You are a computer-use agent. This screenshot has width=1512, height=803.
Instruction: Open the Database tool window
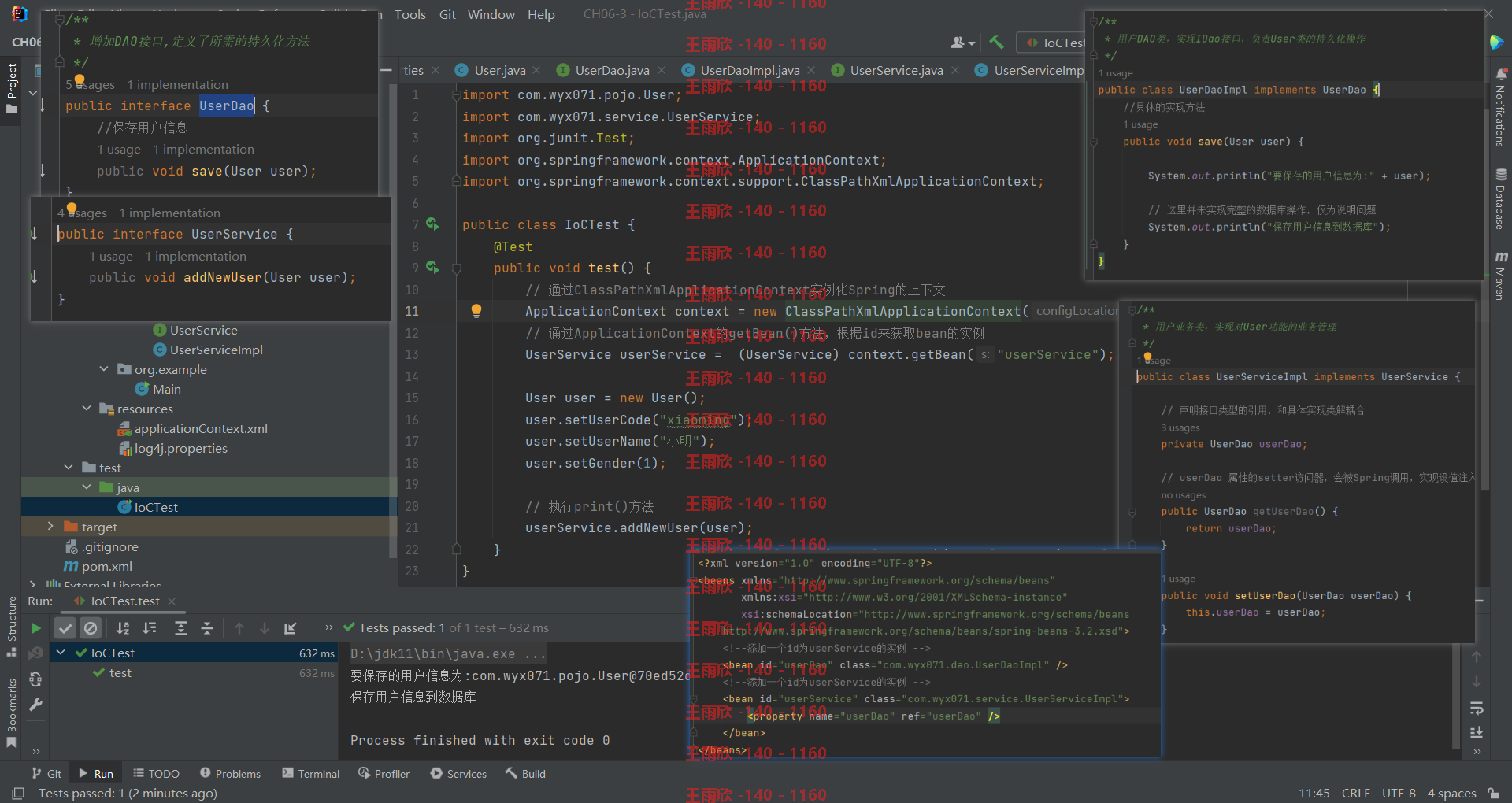[x=1500, y=199]
